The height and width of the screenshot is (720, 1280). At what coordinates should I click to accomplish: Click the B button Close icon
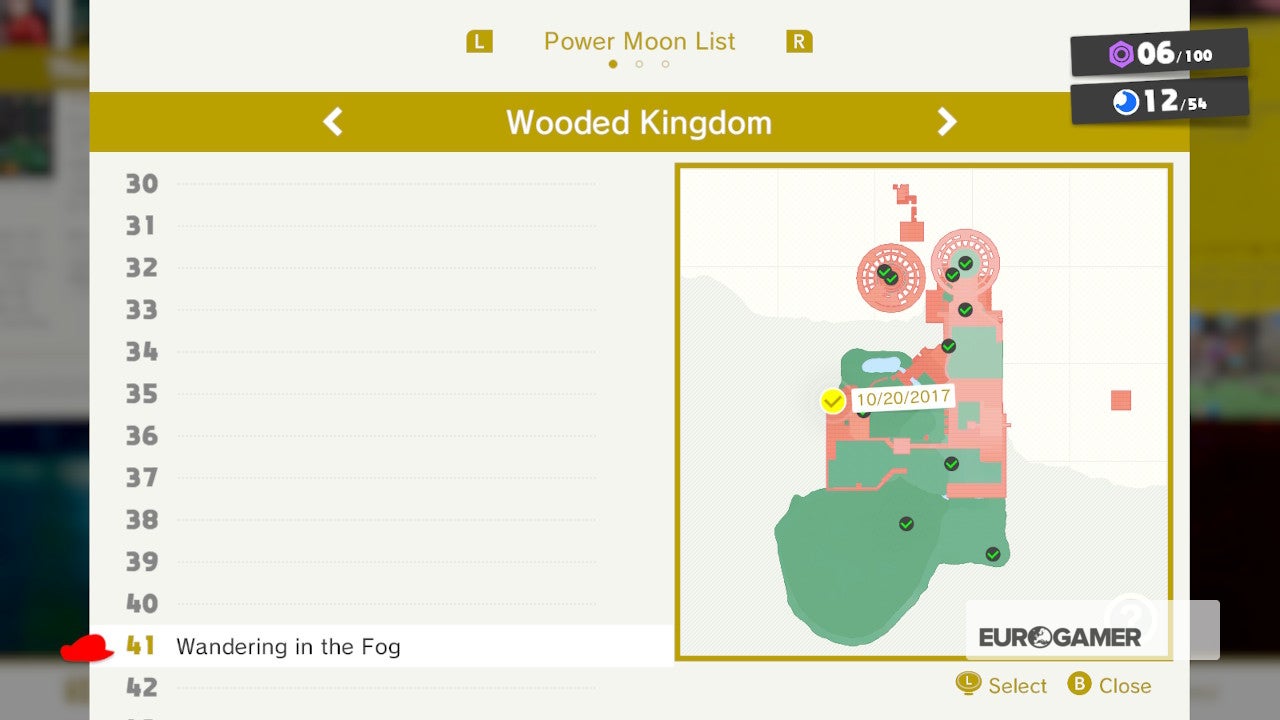point(1079,684)
